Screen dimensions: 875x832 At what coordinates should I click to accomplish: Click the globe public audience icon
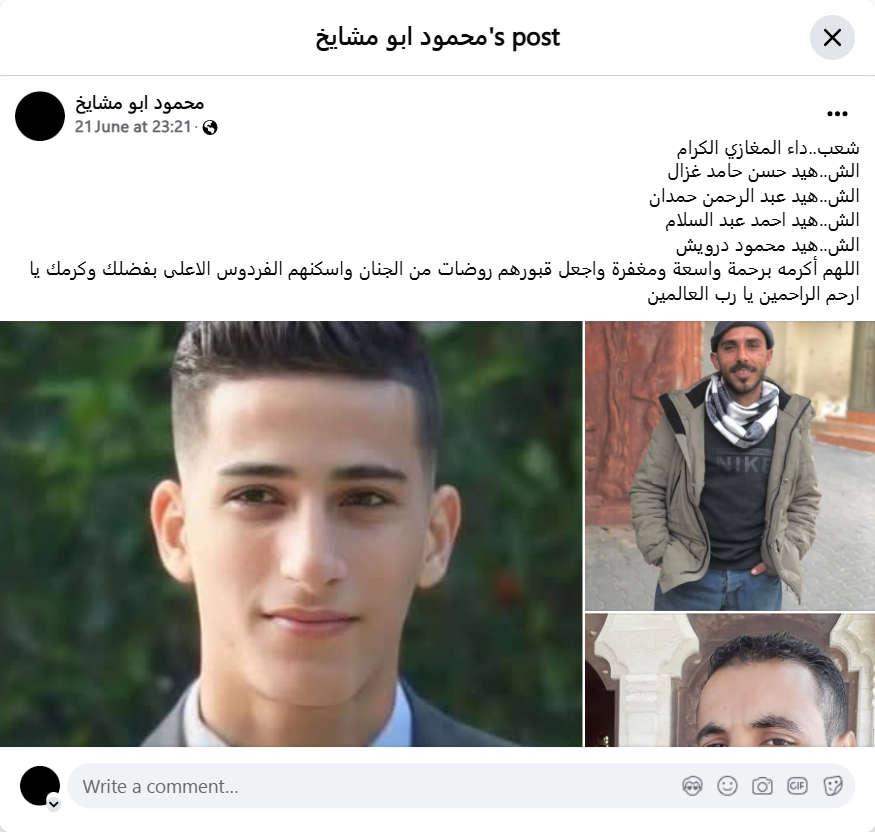[x=210, y=128]
